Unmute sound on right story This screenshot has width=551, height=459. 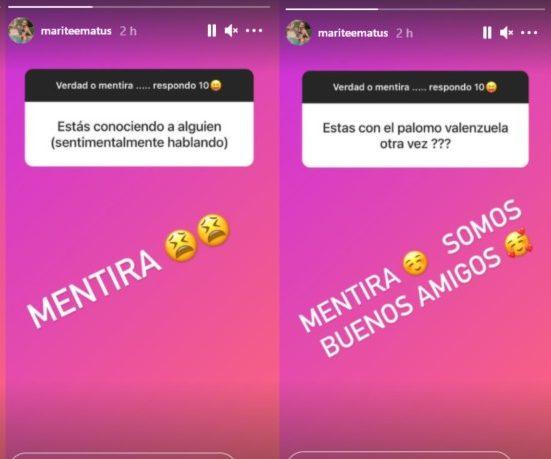[506, 33]
